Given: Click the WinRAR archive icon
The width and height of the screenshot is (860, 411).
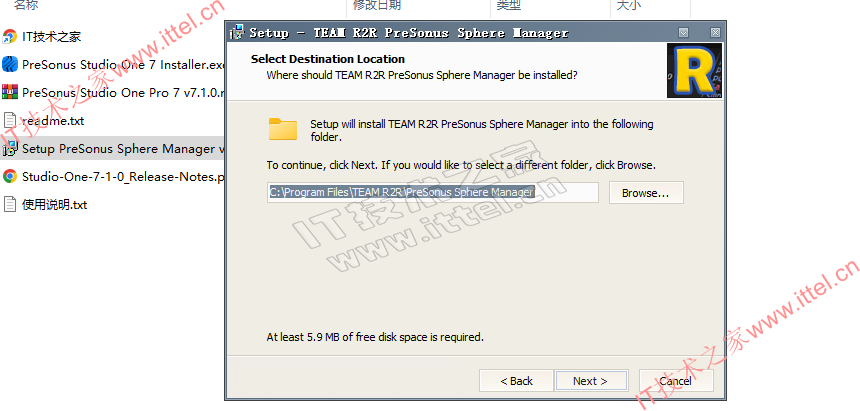Looking at the screenshot, I should (x=10, y=93).
